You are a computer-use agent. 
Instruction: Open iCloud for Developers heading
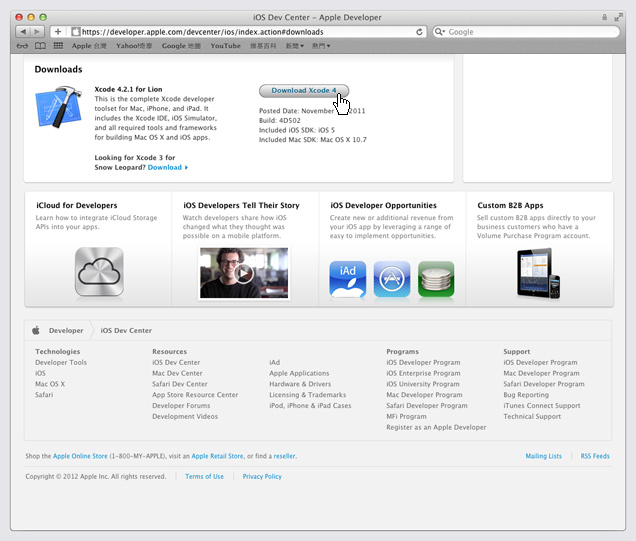(x=77, y=205)
